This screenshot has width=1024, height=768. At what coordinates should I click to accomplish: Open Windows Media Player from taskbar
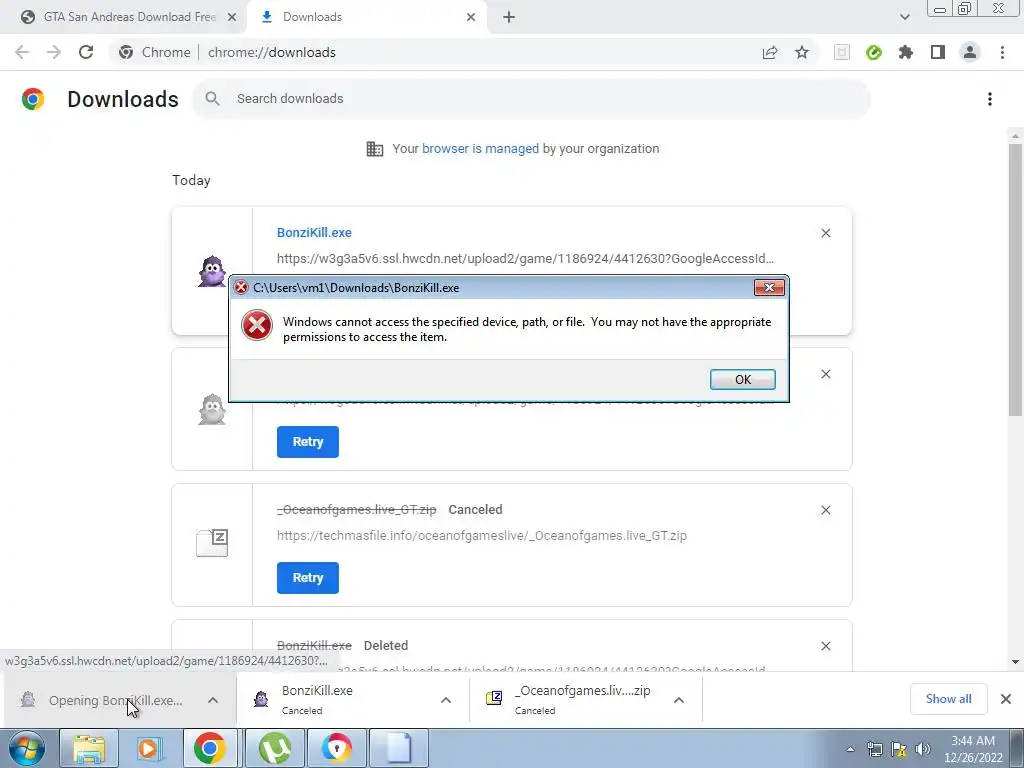click(x=150, y=748)
